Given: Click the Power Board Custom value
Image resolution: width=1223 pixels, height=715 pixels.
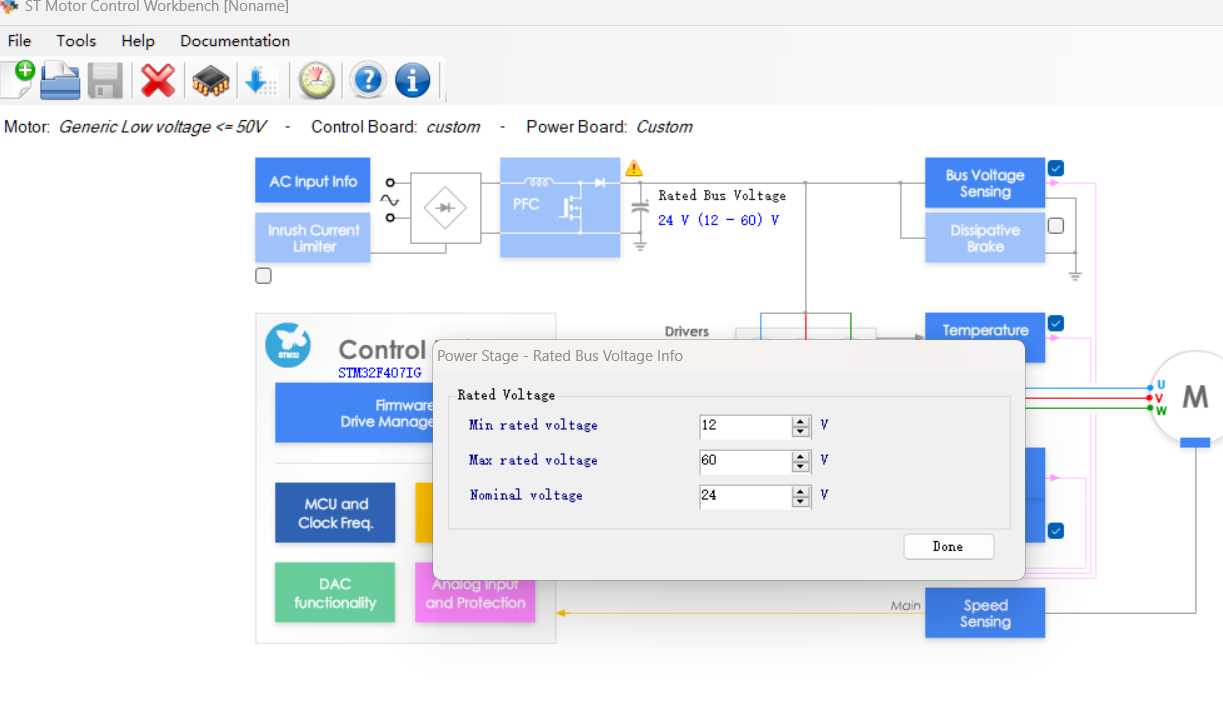Looking at the screenshot, I should pyautogui.click(x=664, y=127).
